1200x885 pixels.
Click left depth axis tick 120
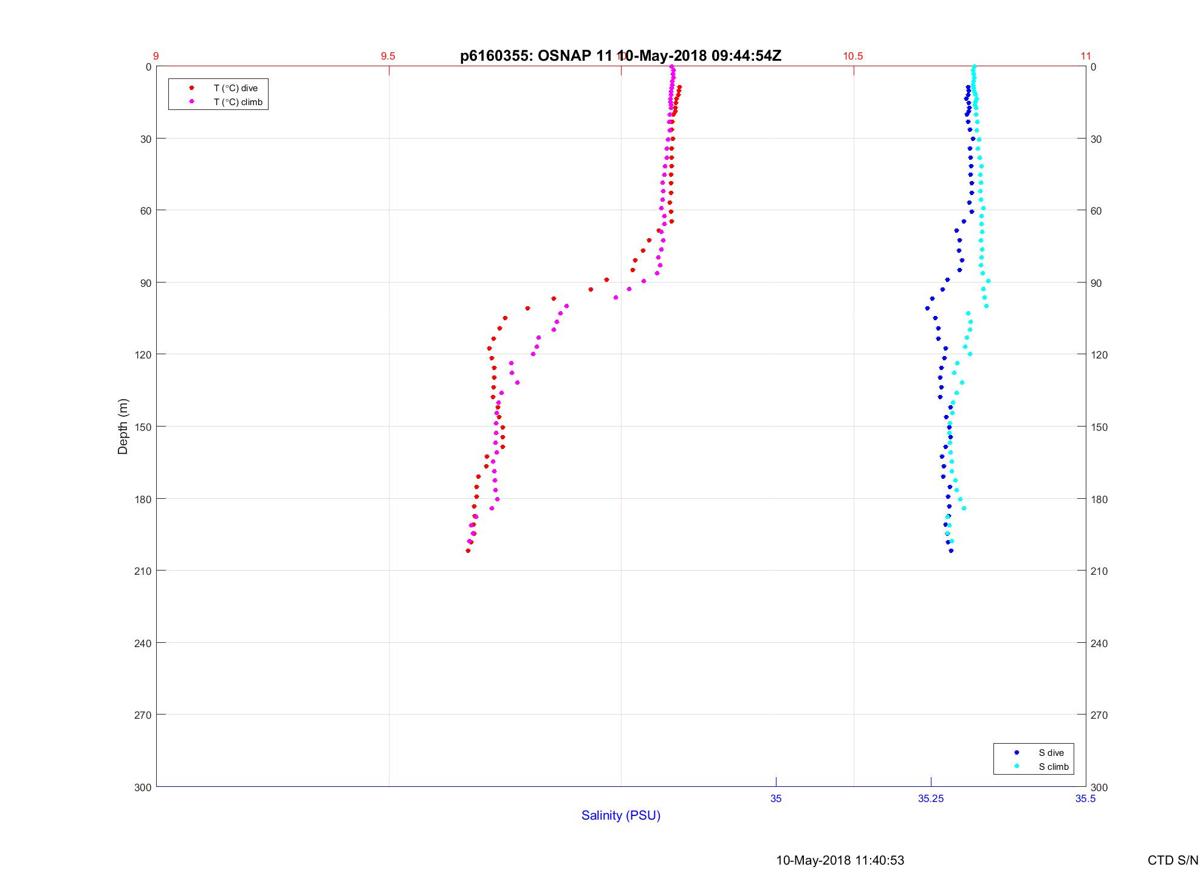[x=142, y=355]
